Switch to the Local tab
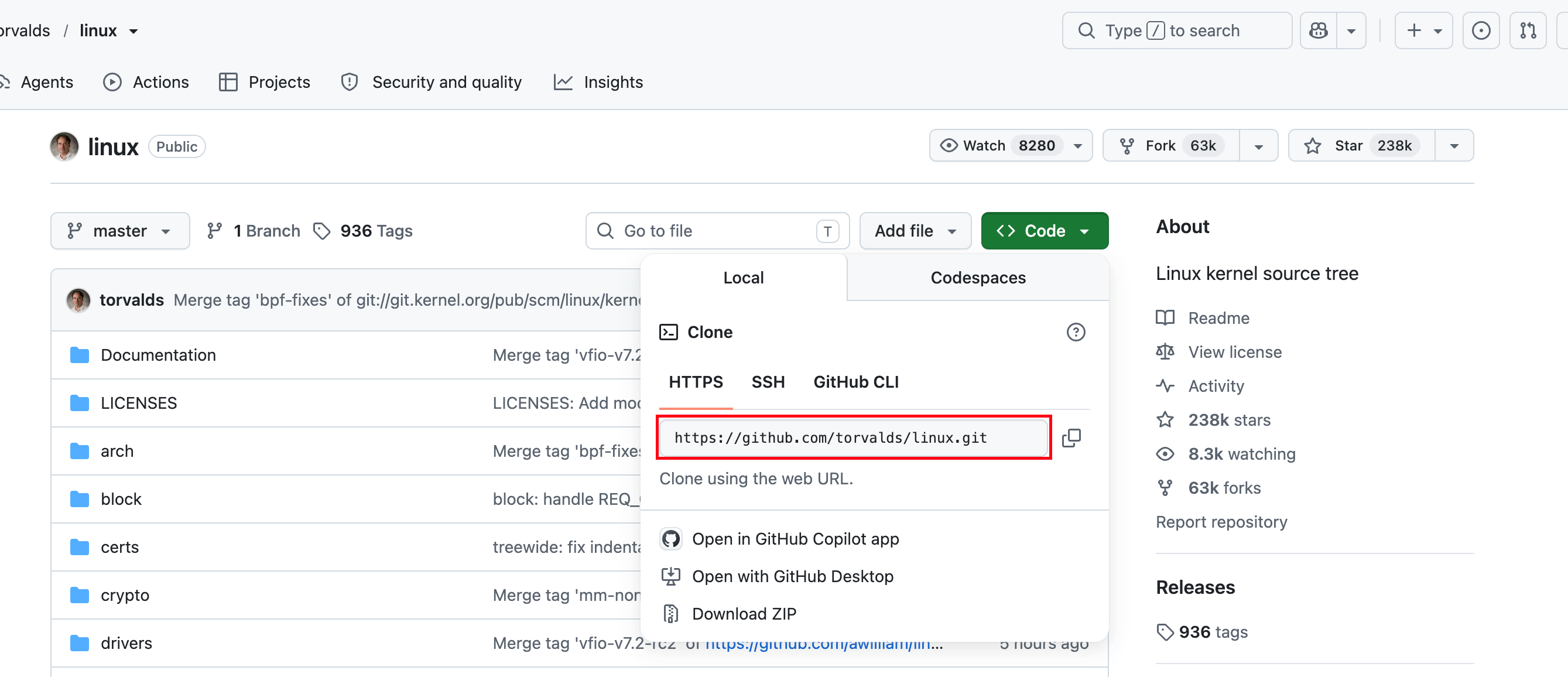This screenshot has height=677, width=1568. [x=743, y=278]
